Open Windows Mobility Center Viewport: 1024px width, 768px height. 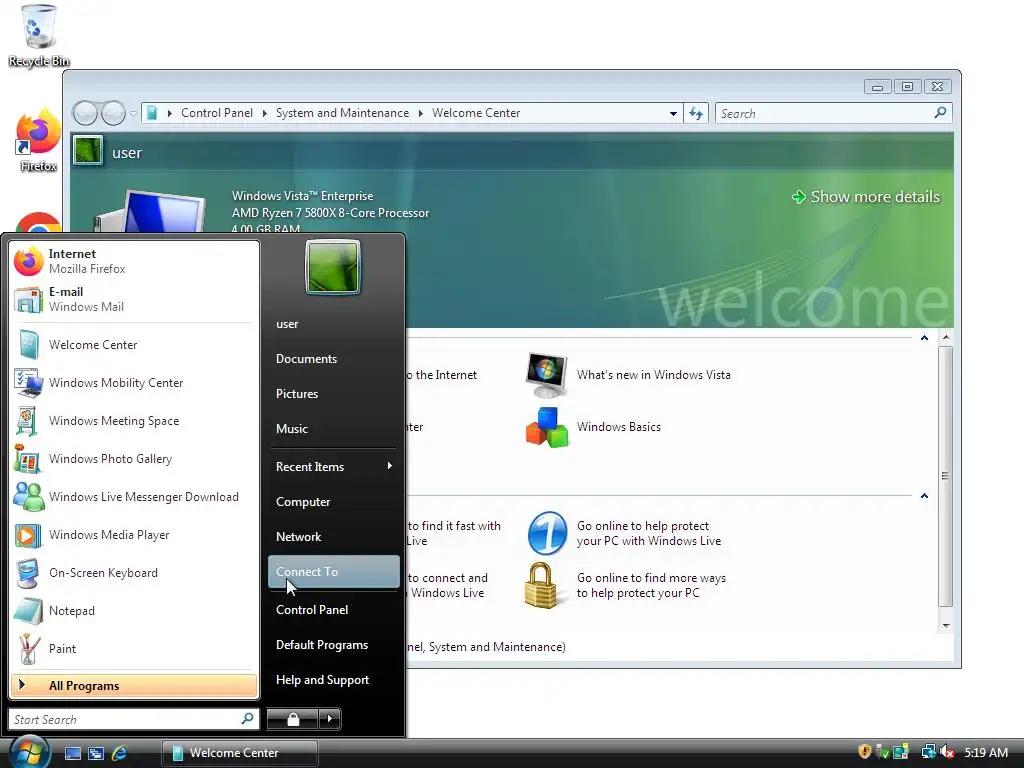134,383
